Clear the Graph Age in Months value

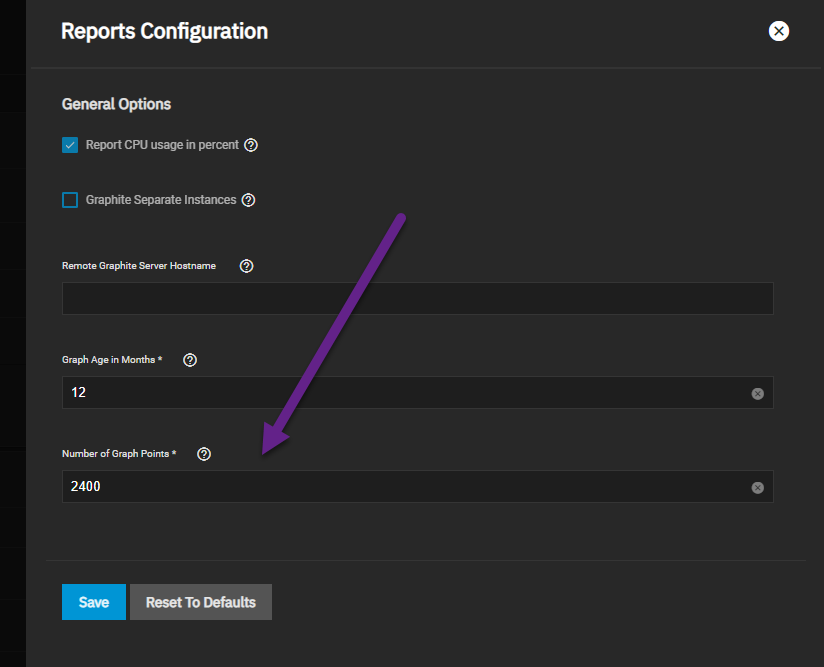[x=757, y=394]
